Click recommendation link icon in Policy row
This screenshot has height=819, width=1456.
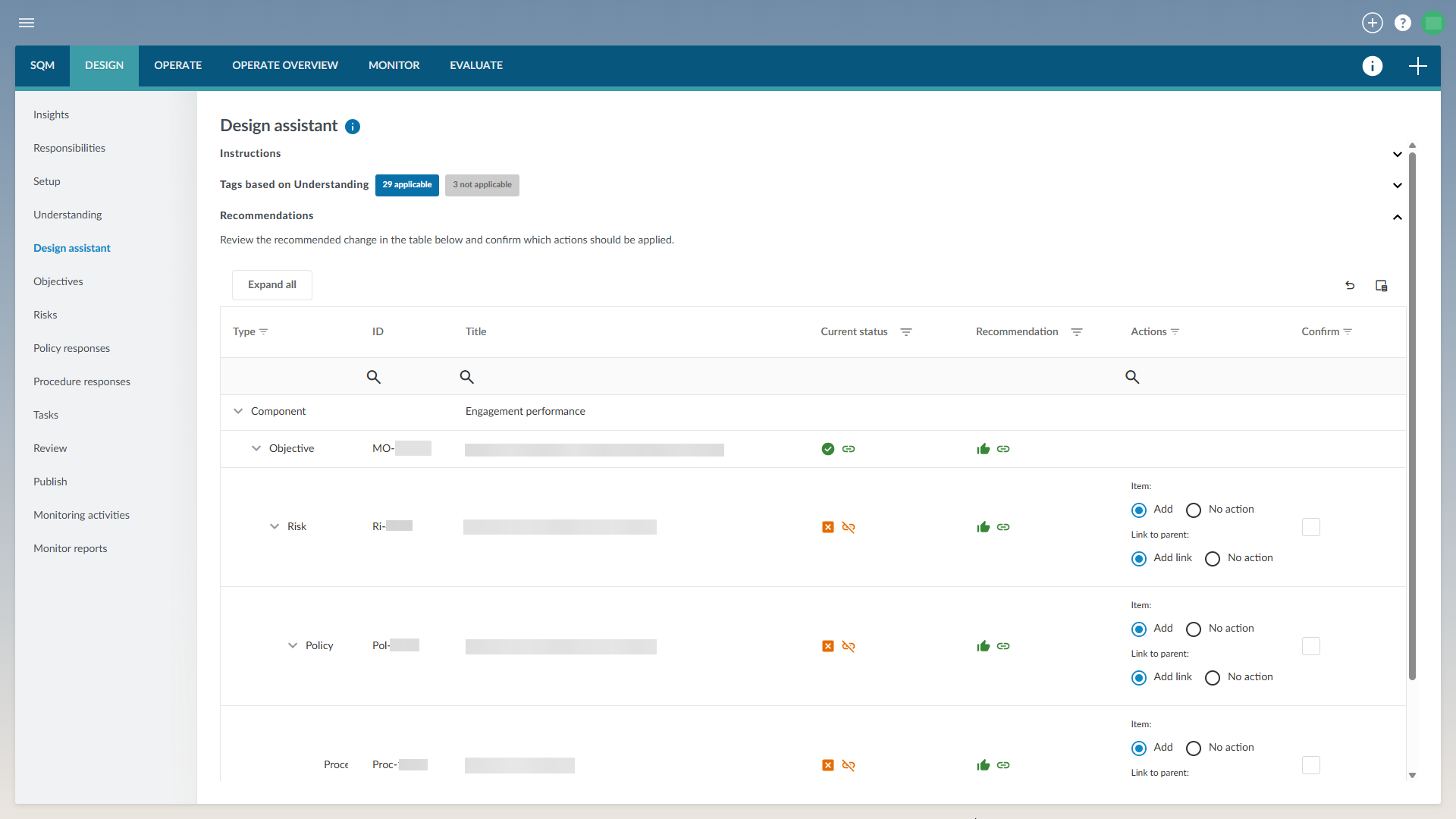(1003, 646)
